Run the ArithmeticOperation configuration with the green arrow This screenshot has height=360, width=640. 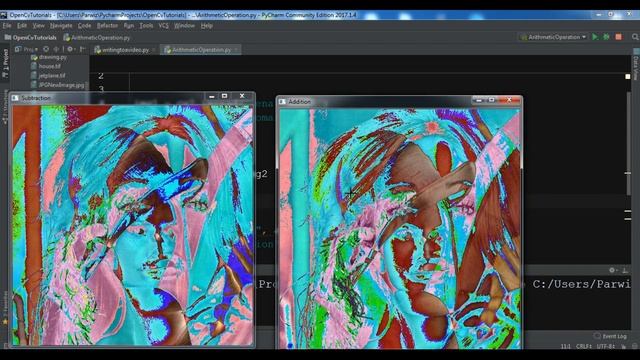[x=595, y=37]
